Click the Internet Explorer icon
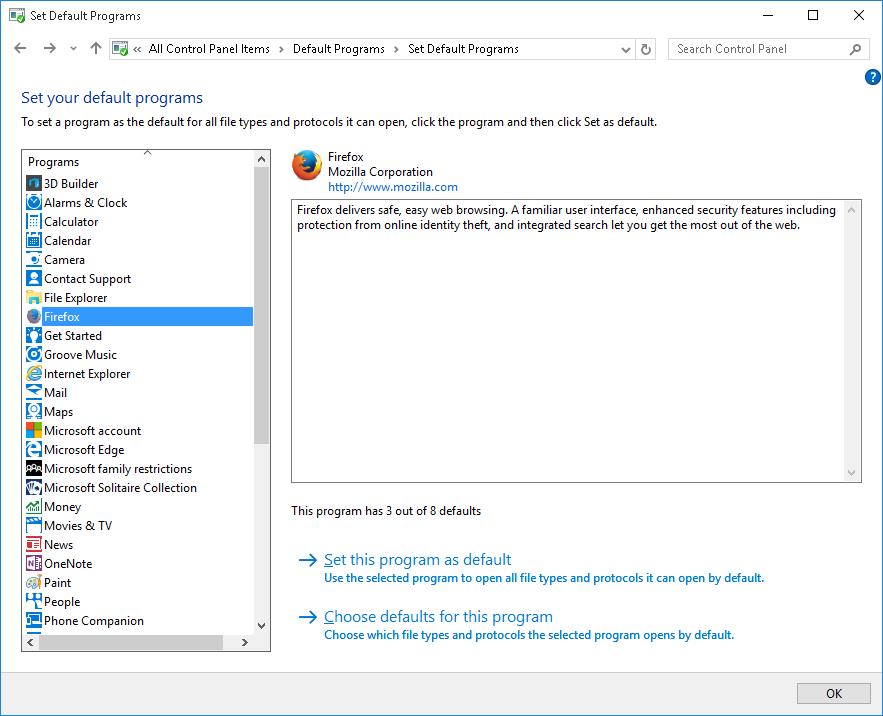This screenshot has width=883, height=716. coord(34,373)
